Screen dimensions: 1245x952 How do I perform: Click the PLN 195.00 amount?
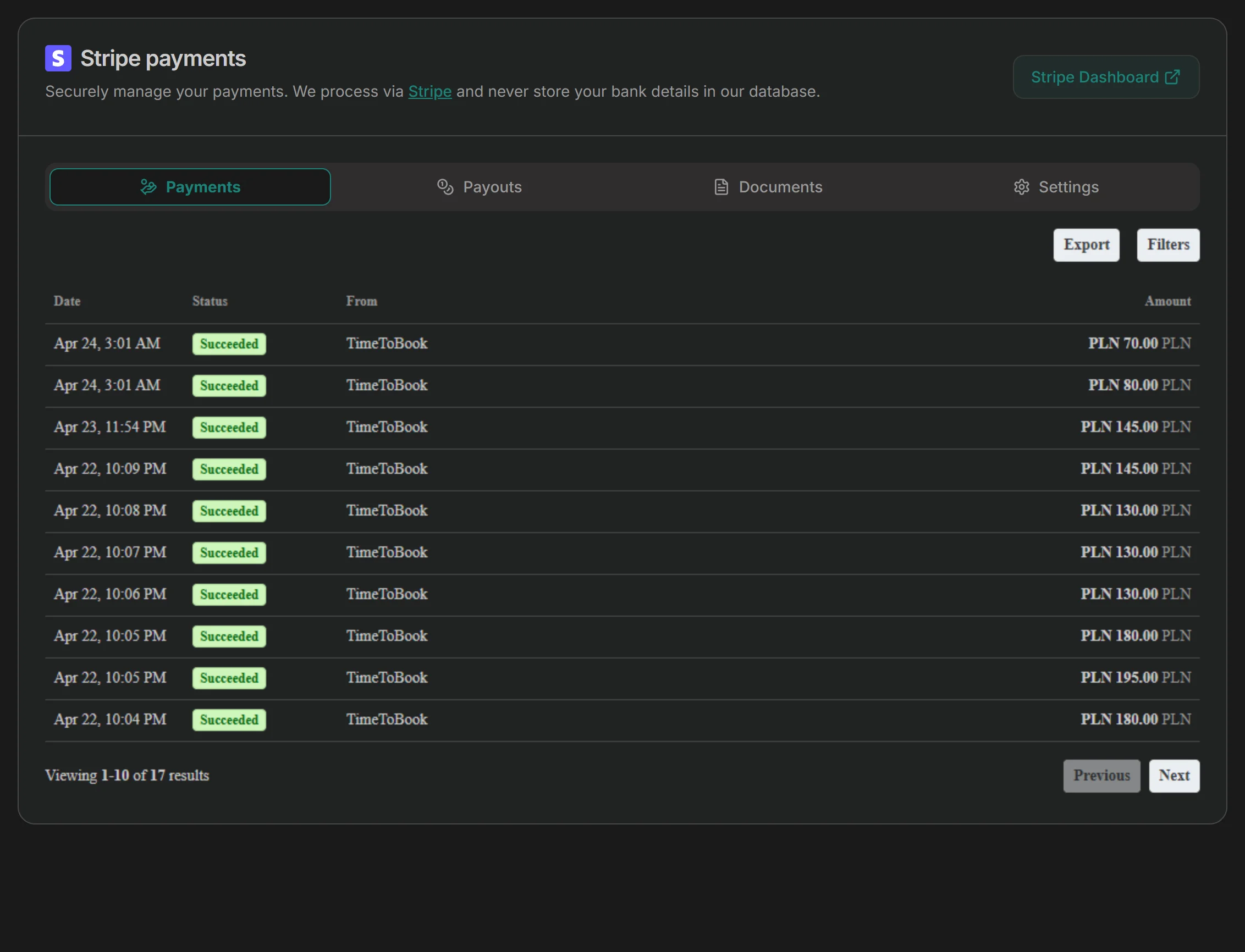[x=1136, y=678]
